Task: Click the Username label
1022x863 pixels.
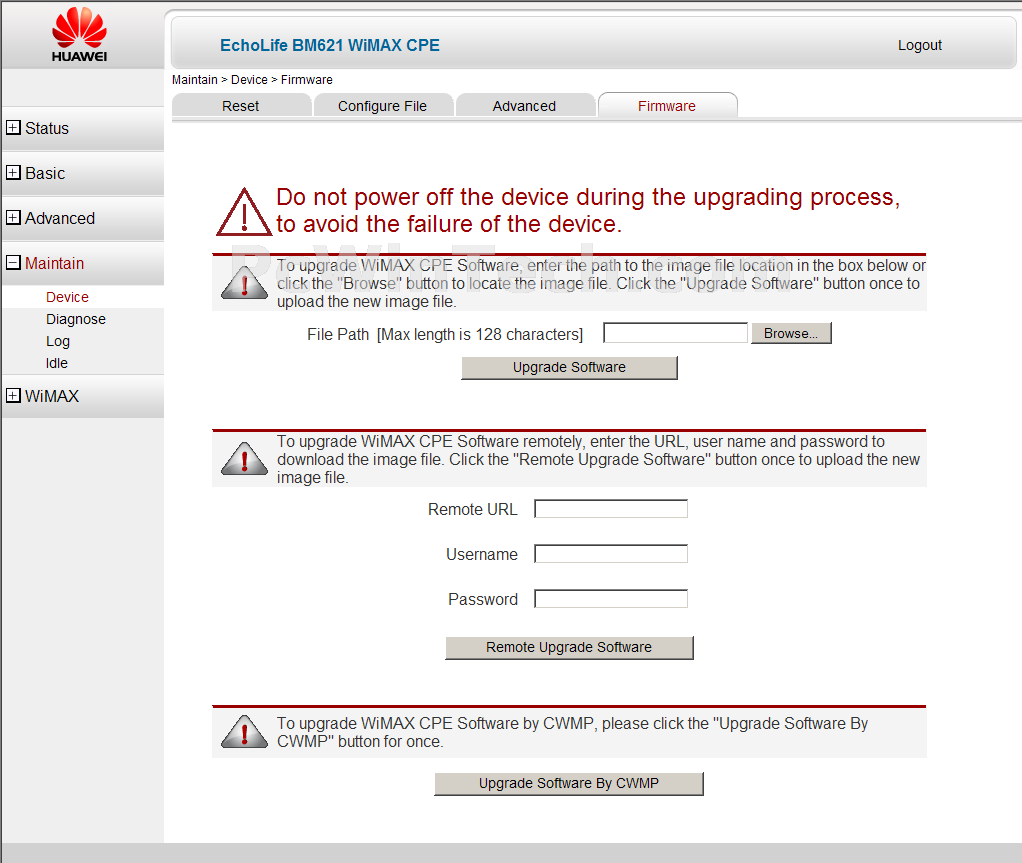Action: (482, 555)
